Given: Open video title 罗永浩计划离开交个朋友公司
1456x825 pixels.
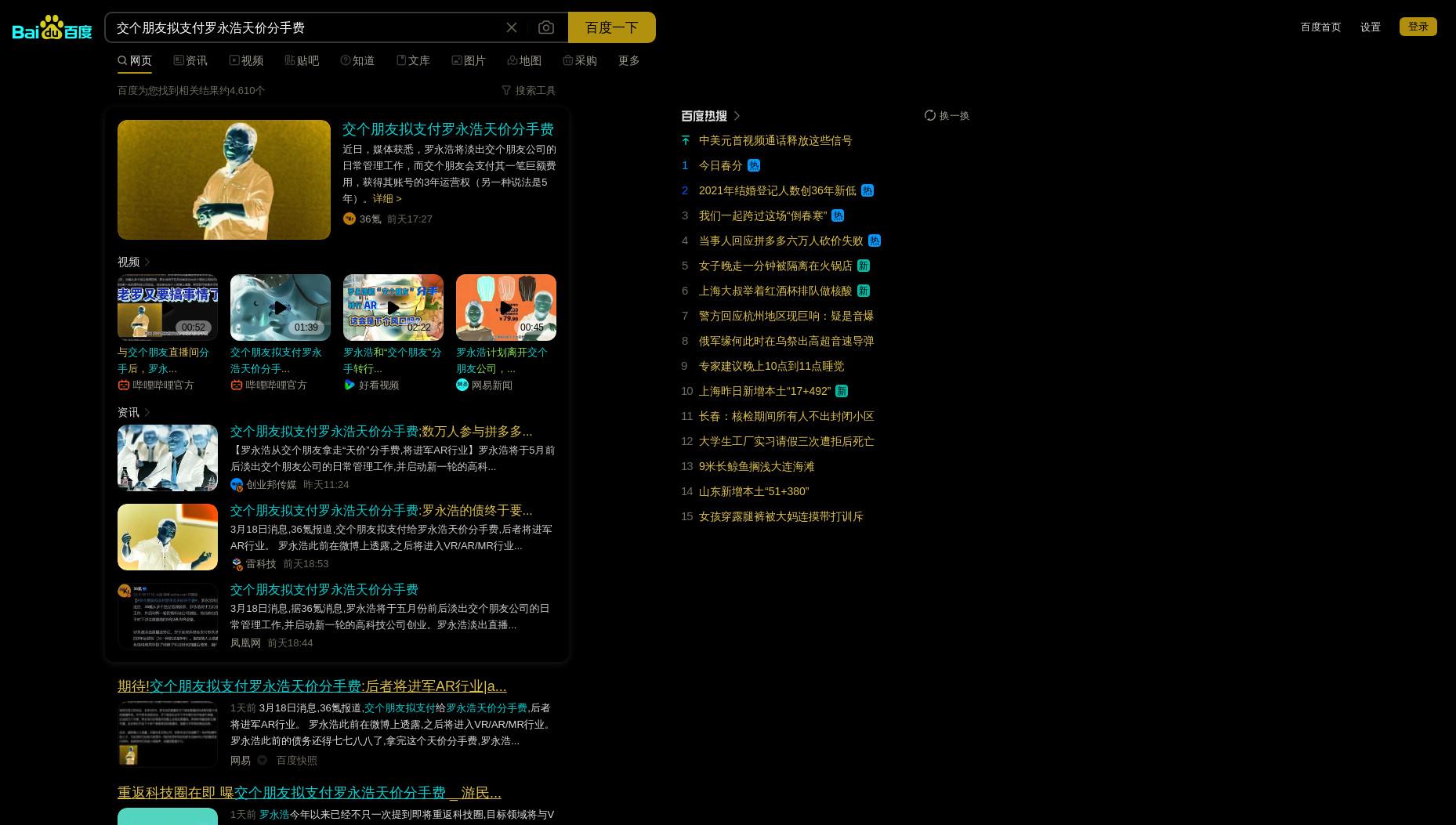Looking at the screenshot, I should (502, 360).
